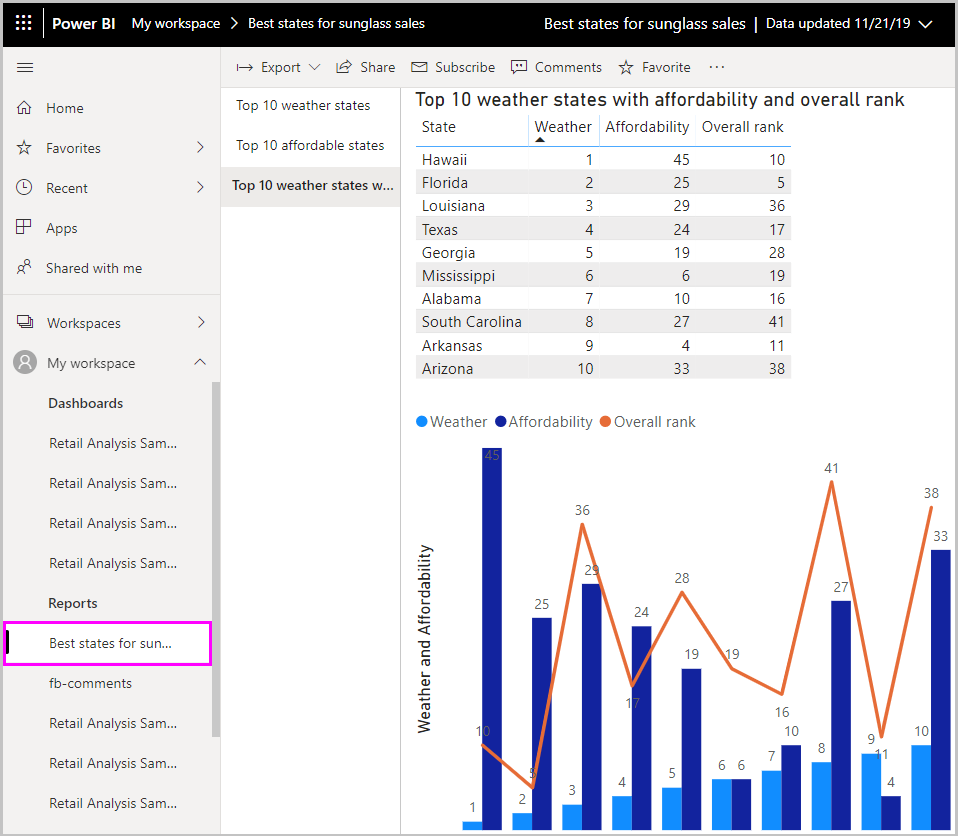Viewport: 958px width, 836px height.
Task: Click Best states for sunglass sales breadcrumb
Action: 336,23
